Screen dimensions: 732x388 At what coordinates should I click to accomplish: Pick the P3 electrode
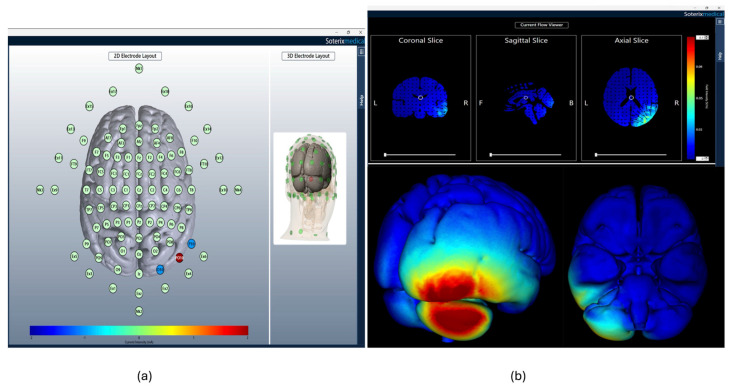(x=118, y=223)
